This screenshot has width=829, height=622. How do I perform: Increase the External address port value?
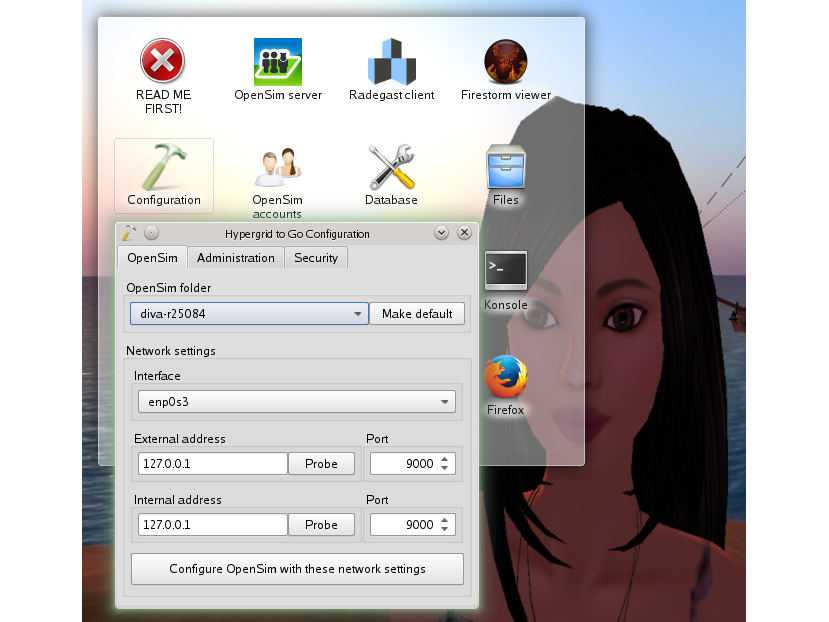(x=445, y=459)
